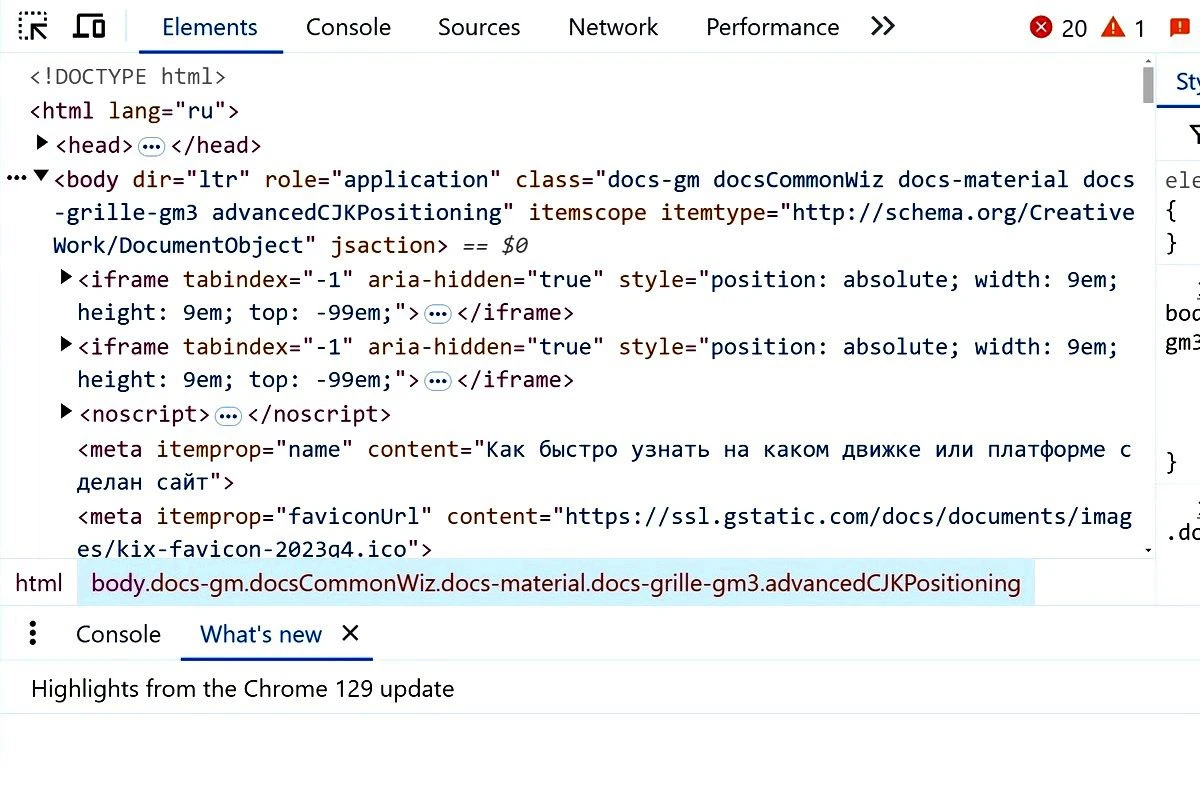Screen dimensions: 1200x800
Task: Open the 1 warning indicator
Action: (x=1123, y=28)
